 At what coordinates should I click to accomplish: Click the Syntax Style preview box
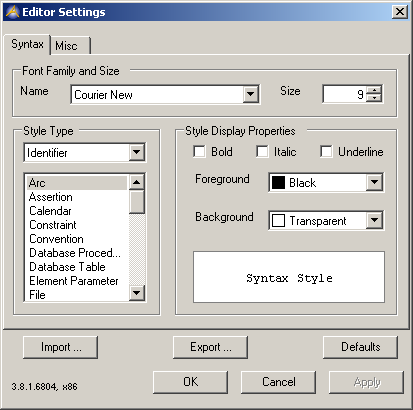coord(289,277)
